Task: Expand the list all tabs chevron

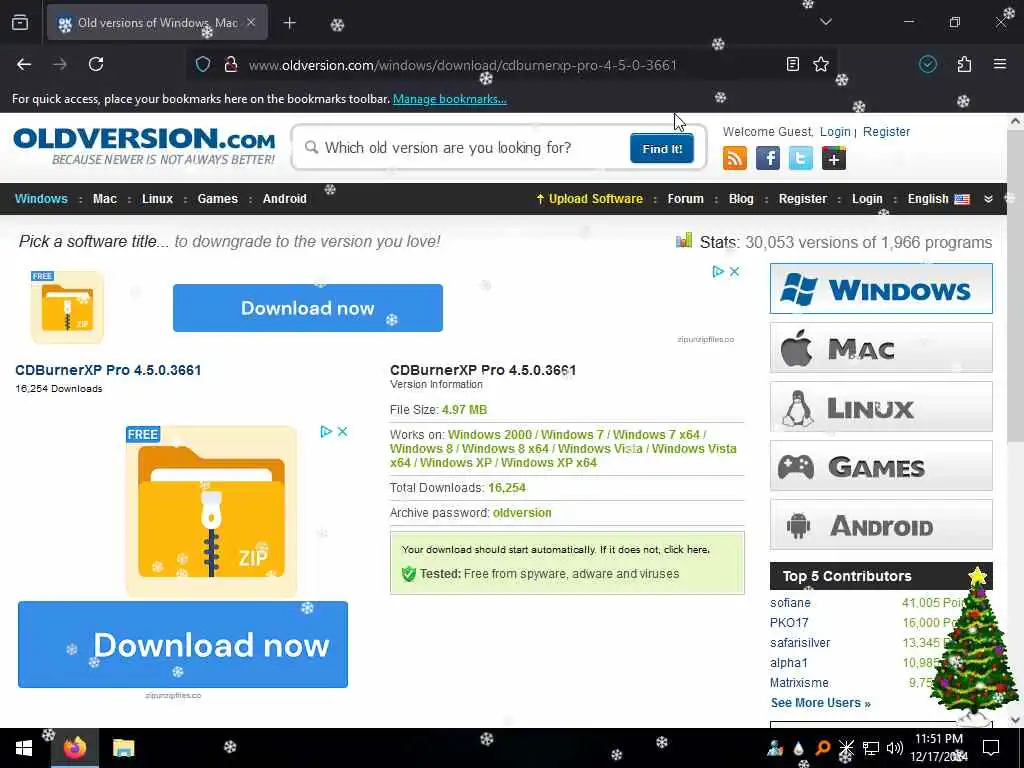Action: coord(825,22)
